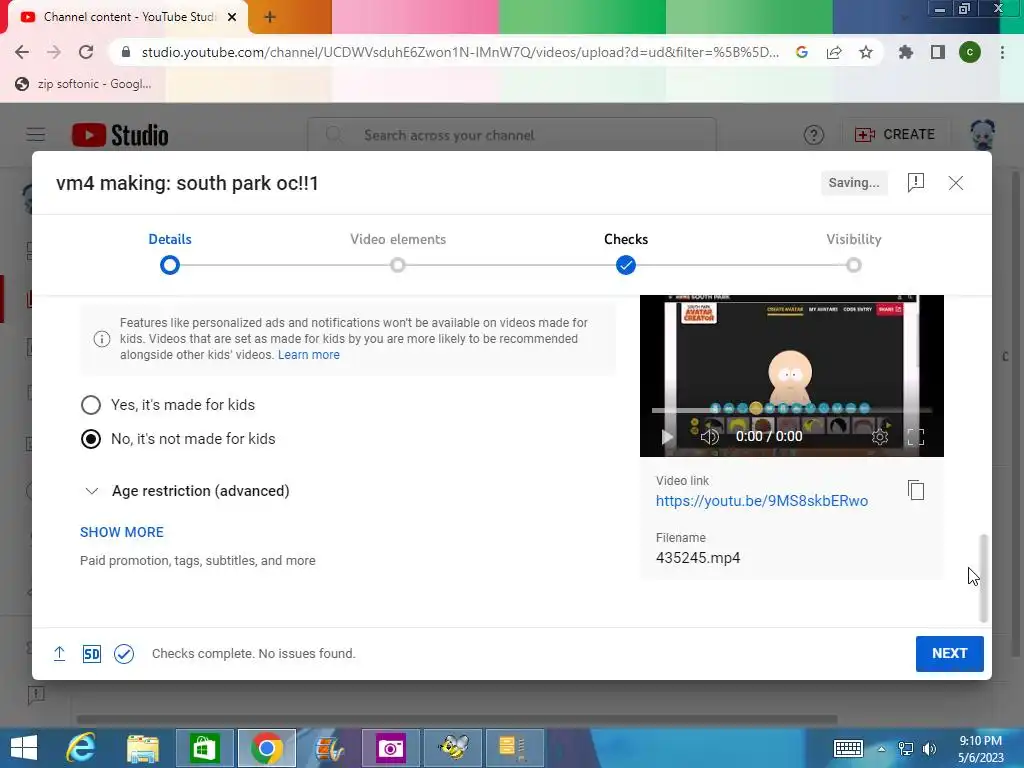The width and height of the screenshot is (1024, 768).
Task: Click the dialog vertical scrollbar
Action: coord(984,578)
